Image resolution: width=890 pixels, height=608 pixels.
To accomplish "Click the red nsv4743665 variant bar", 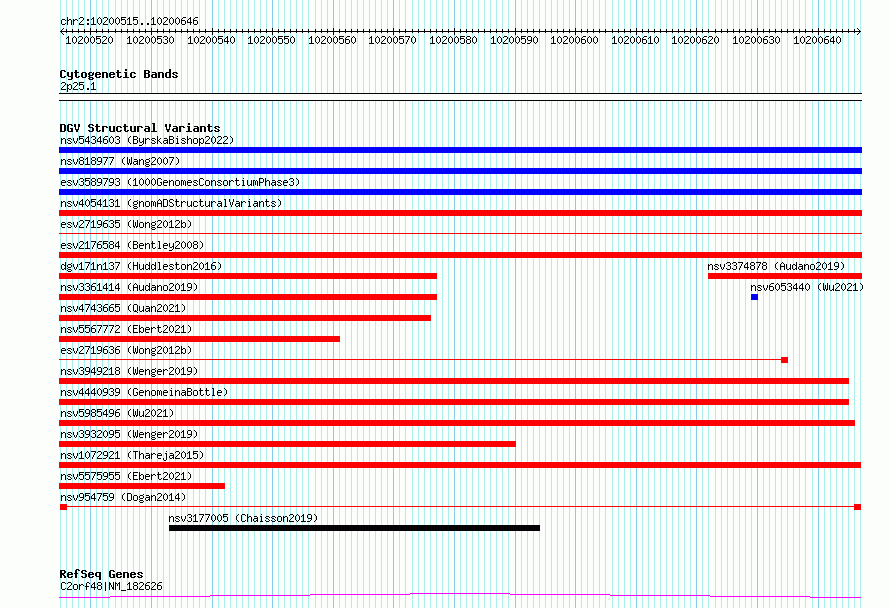I will tap(245, 318).
